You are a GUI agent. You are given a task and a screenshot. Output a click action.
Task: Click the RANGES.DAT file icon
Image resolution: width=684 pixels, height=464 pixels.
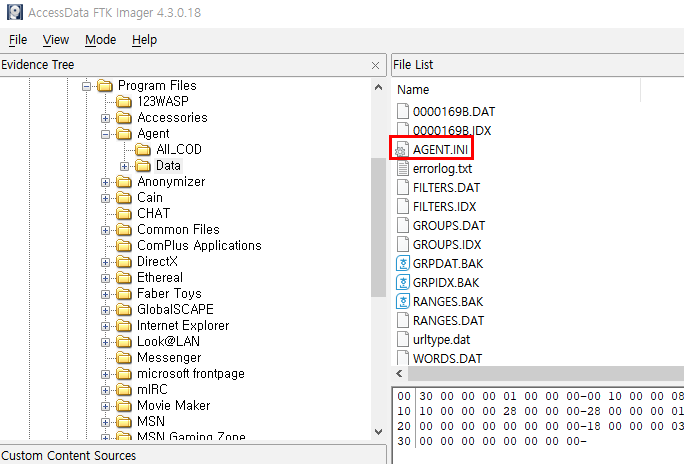pos(403,321)
